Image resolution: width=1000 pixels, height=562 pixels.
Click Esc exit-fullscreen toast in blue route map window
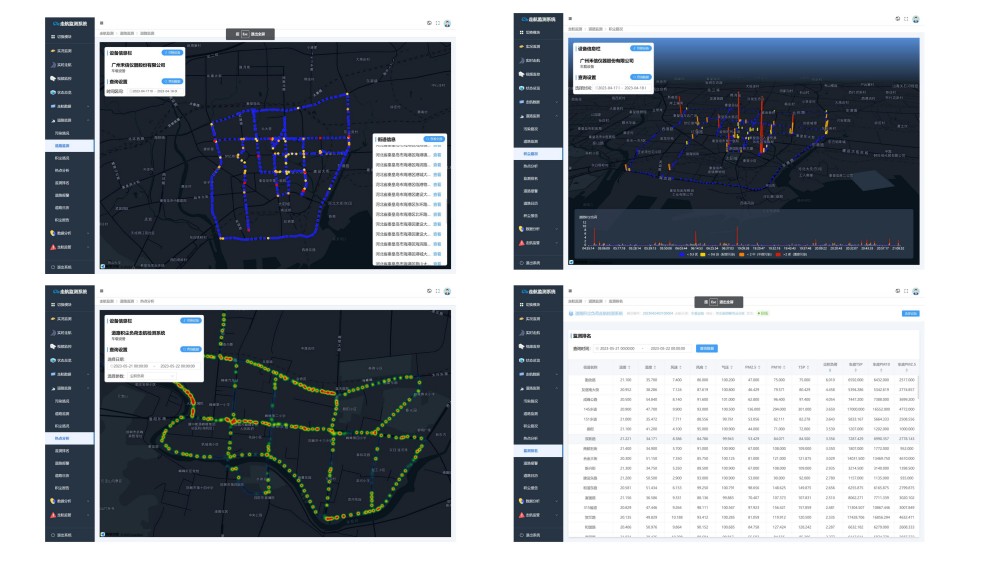pyautogui.click(x=251, y=34)
